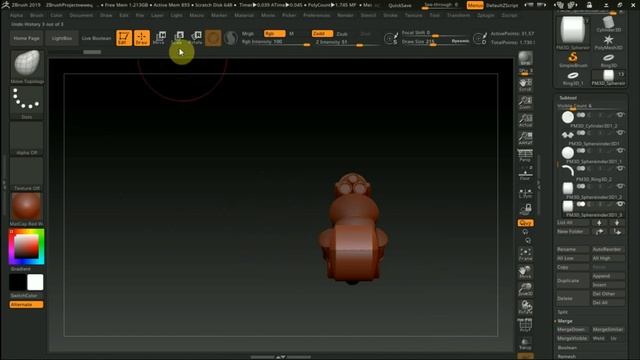Click the QuickSave button

(x=400, y=5)
